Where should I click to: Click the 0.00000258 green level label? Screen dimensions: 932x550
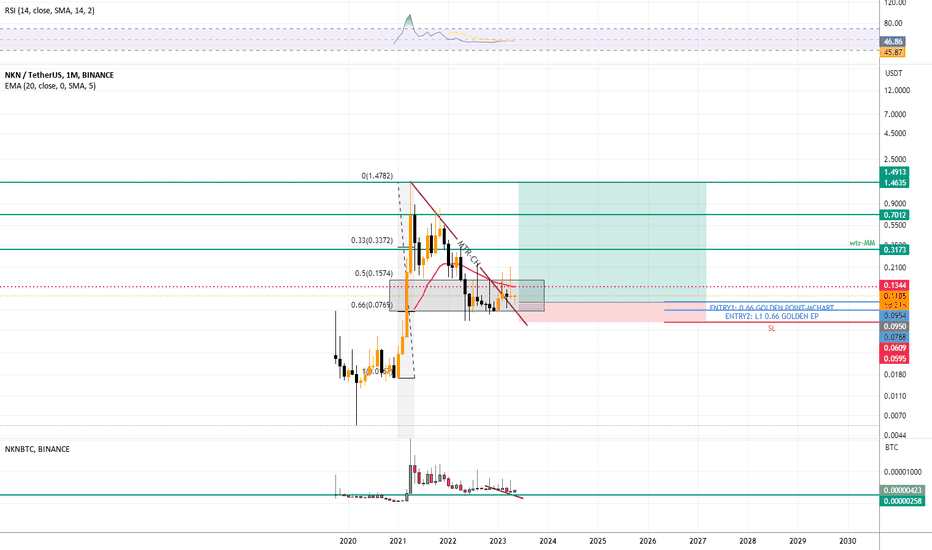coord(902,501)
